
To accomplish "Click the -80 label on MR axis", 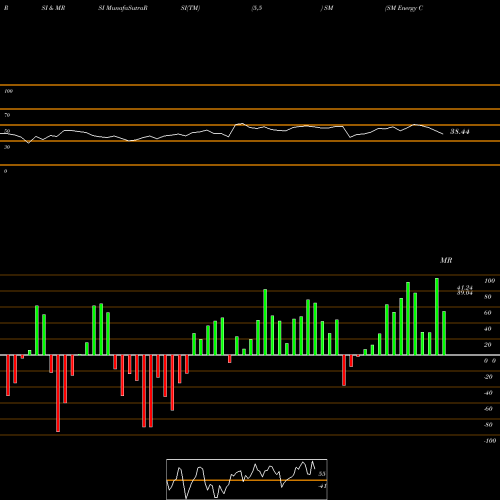I will pyautogui.click(x=488, y=425).
